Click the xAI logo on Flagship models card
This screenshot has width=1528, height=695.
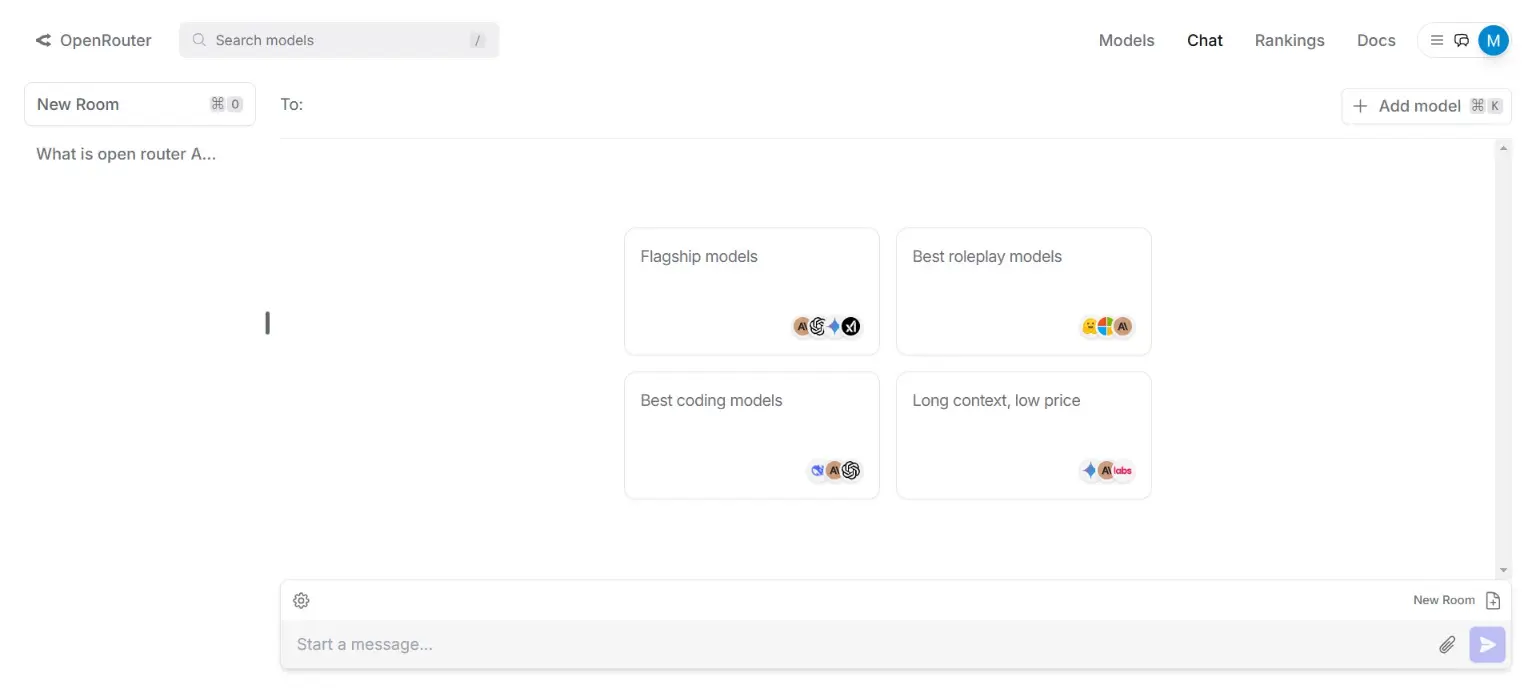(x=850, y=326)
